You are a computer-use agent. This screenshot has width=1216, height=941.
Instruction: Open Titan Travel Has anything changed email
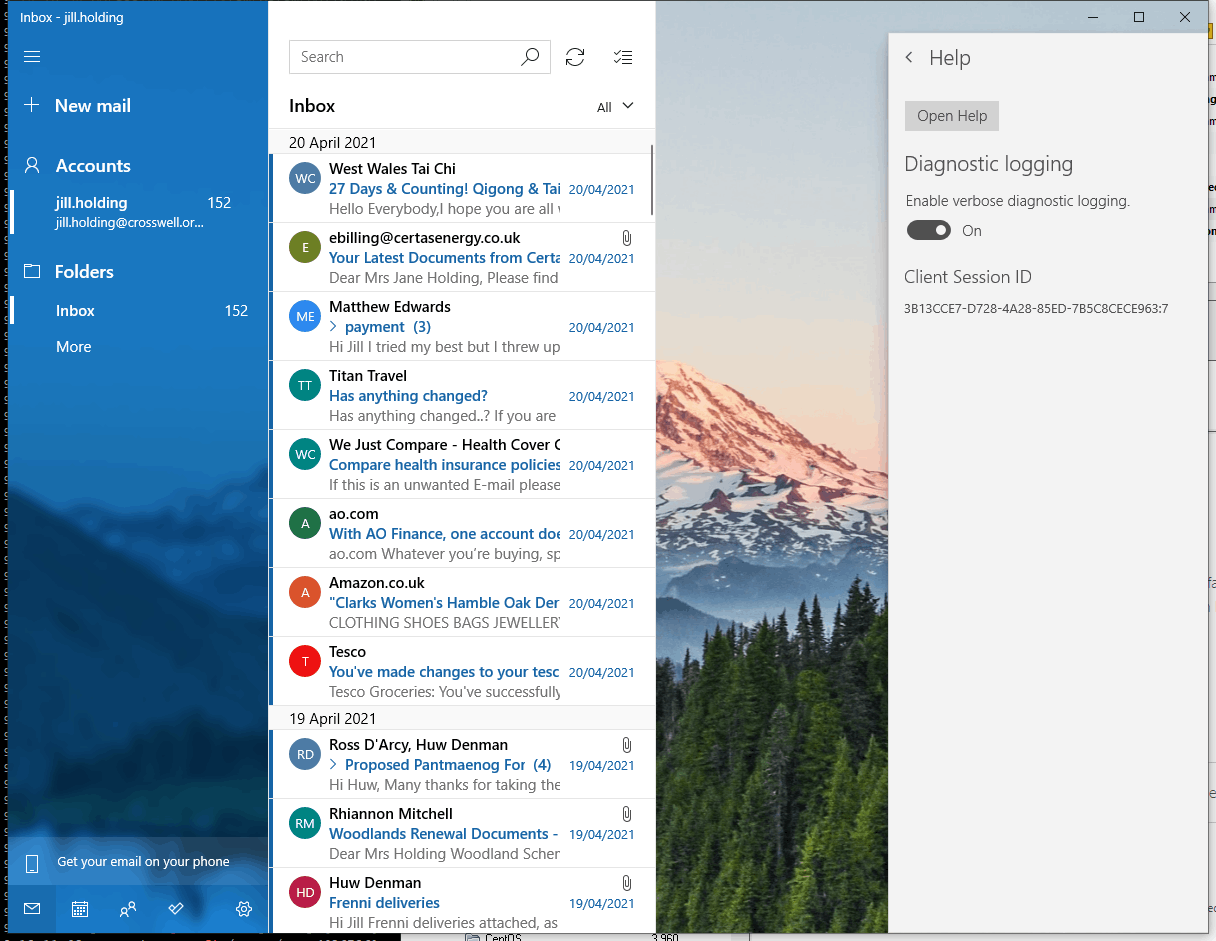tap(462, 395)
